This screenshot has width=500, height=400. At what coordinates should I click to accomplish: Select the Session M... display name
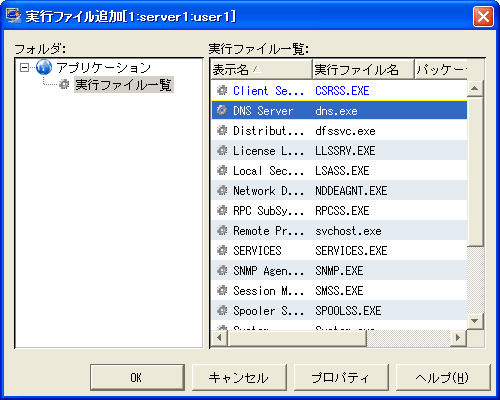point(268,291)
